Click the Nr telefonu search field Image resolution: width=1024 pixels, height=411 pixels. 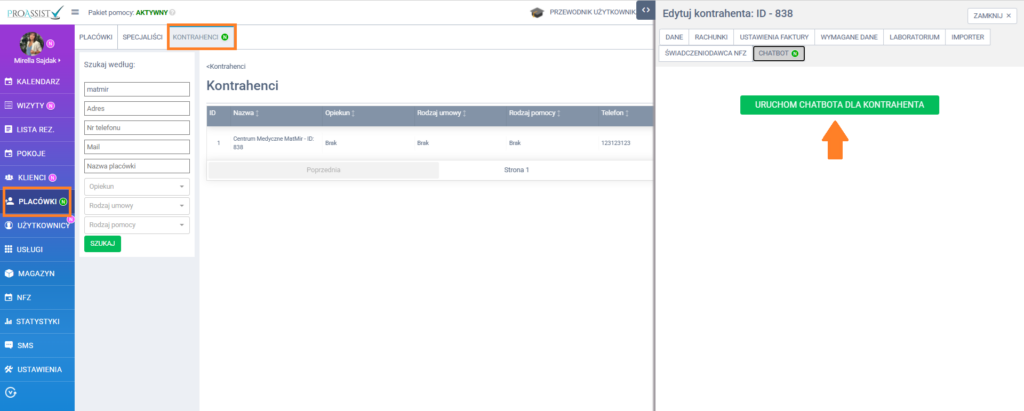137,127
